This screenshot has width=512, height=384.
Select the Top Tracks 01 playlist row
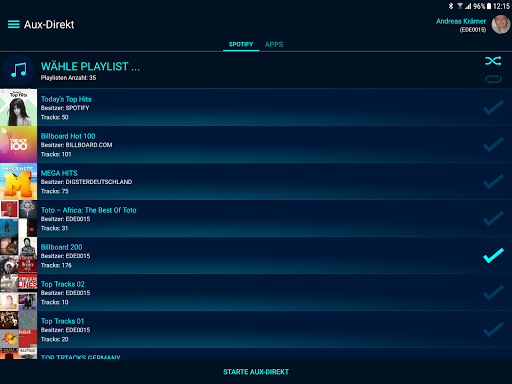point(256,330)
